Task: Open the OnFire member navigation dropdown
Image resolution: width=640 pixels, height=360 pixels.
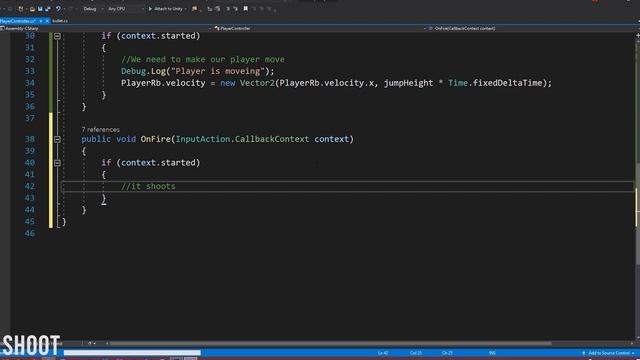Action: [x=531, y=29]
